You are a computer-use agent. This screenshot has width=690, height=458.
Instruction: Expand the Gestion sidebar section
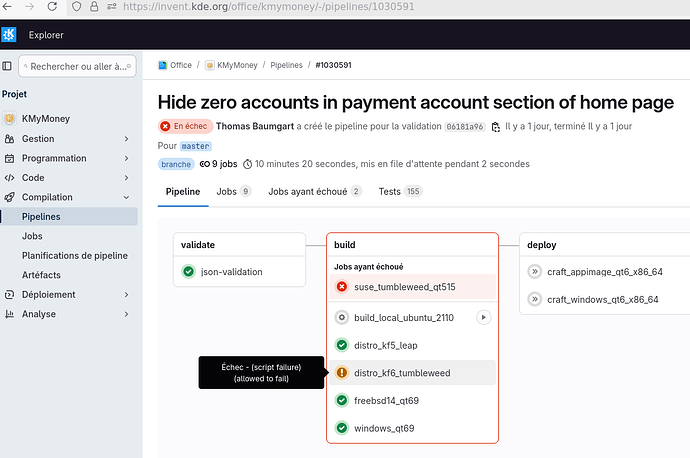pos(126,139)
